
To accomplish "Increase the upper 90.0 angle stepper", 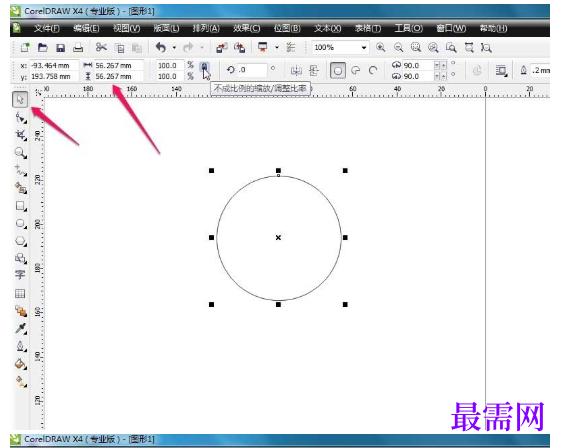I will pyautogui.click(x=443, y=65).
